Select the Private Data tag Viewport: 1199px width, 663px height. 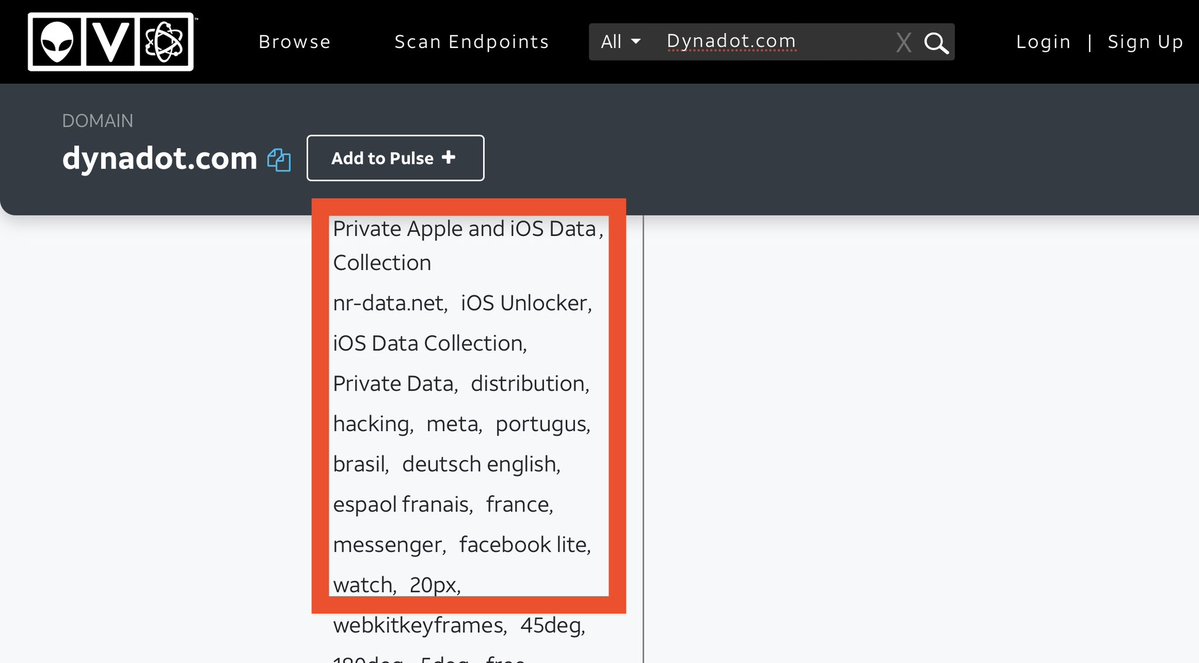coord(393,384)
